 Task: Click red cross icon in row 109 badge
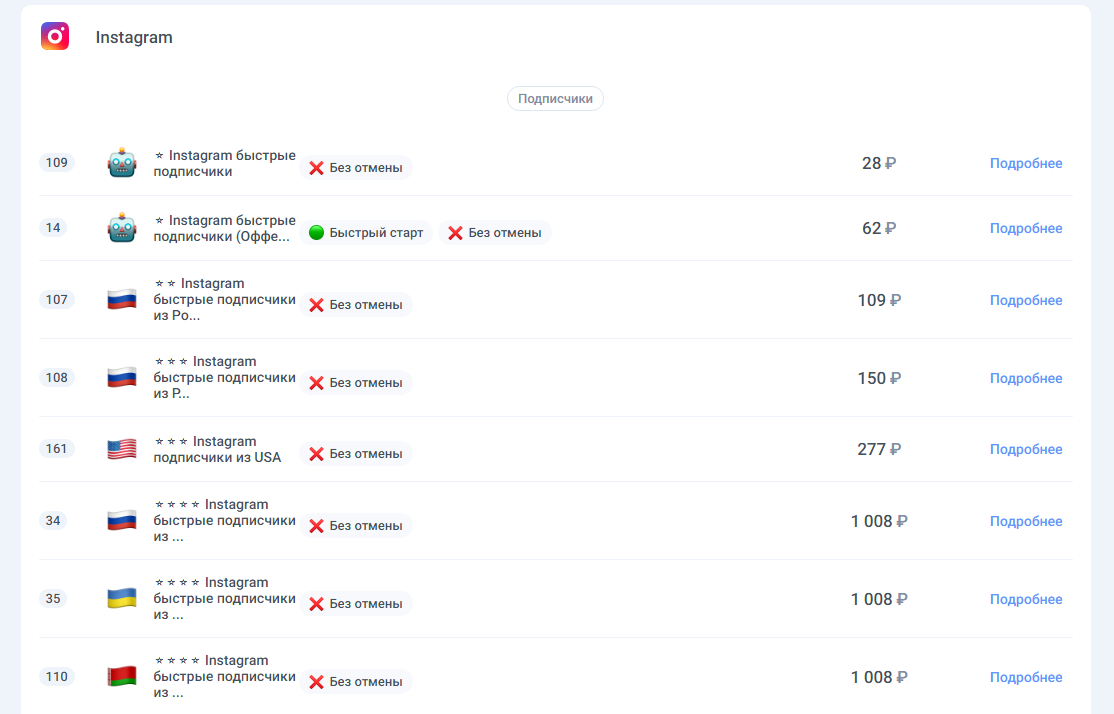pyautogui.click(x=316, y=168)
